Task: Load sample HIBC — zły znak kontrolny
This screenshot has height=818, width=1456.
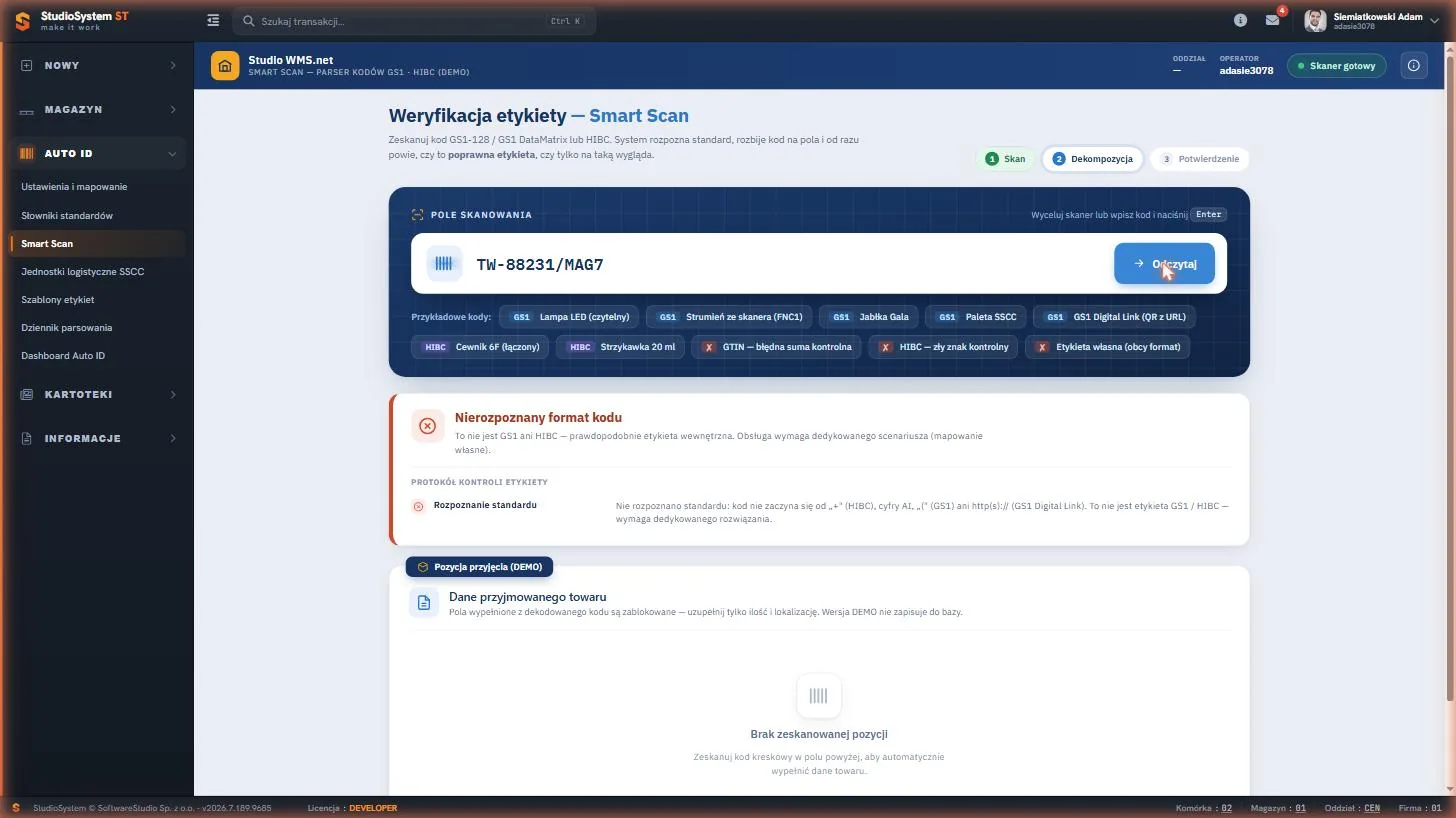Action: tap(943, 347)
